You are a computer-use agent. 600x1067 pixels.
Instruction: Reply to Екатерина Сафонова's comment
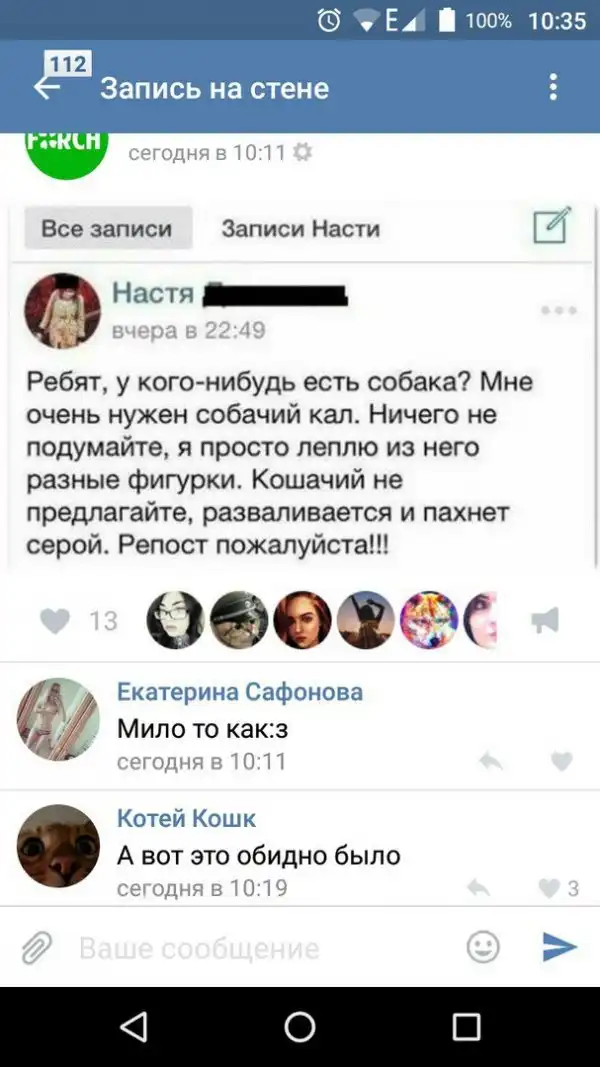[x=490, y=761]
